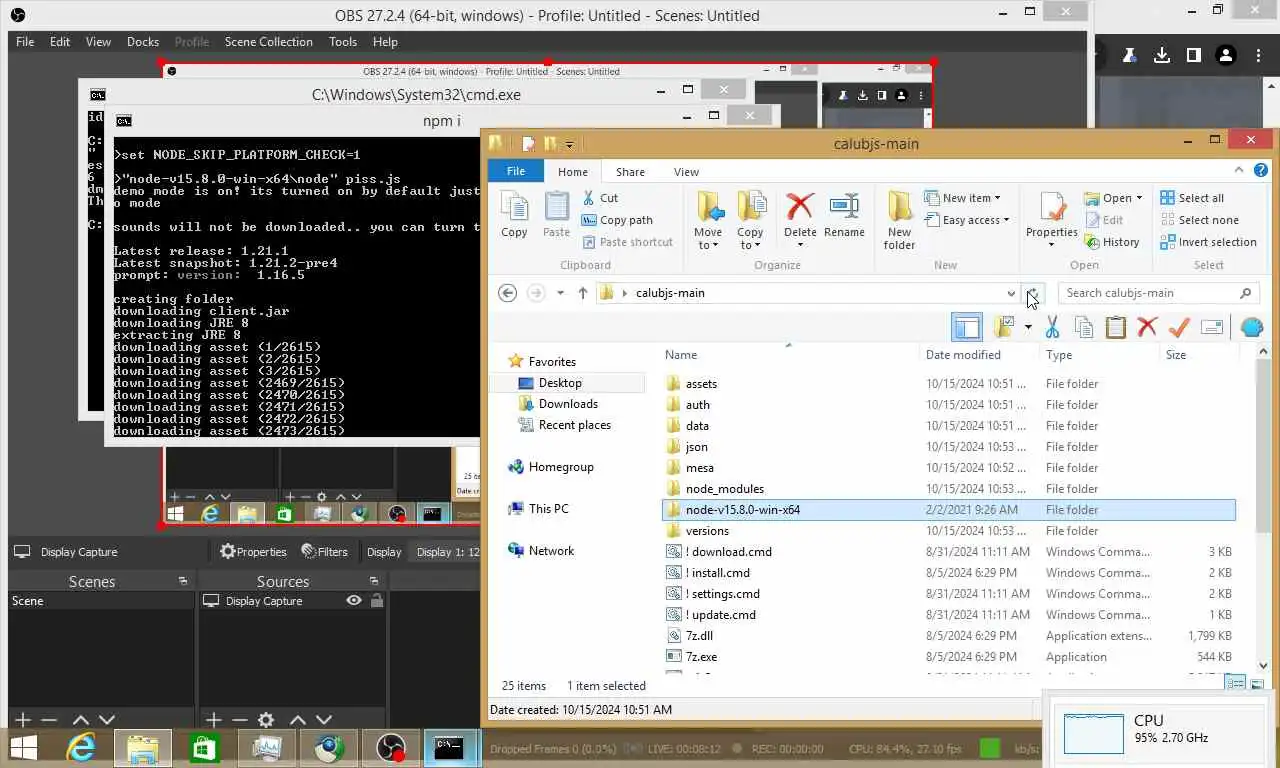Click the browser profile avatar icon
Image resolution: width=1280 pixels, height=768 pixels.
point(1226,55)
